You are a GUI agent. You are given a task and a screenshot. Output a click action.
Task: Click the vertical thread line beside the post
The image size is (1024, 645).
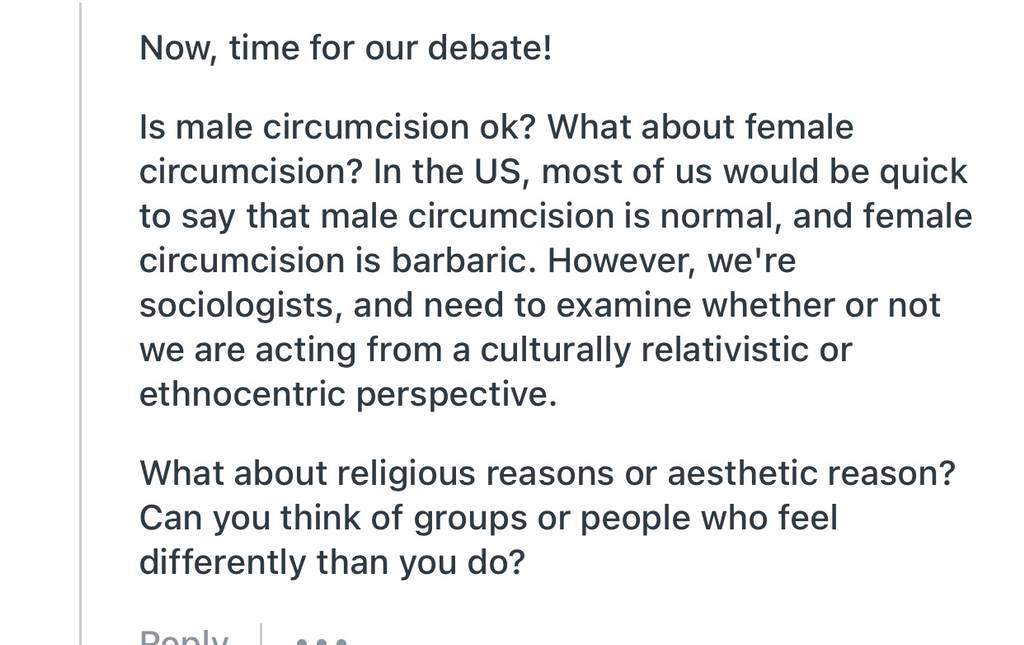81,322
